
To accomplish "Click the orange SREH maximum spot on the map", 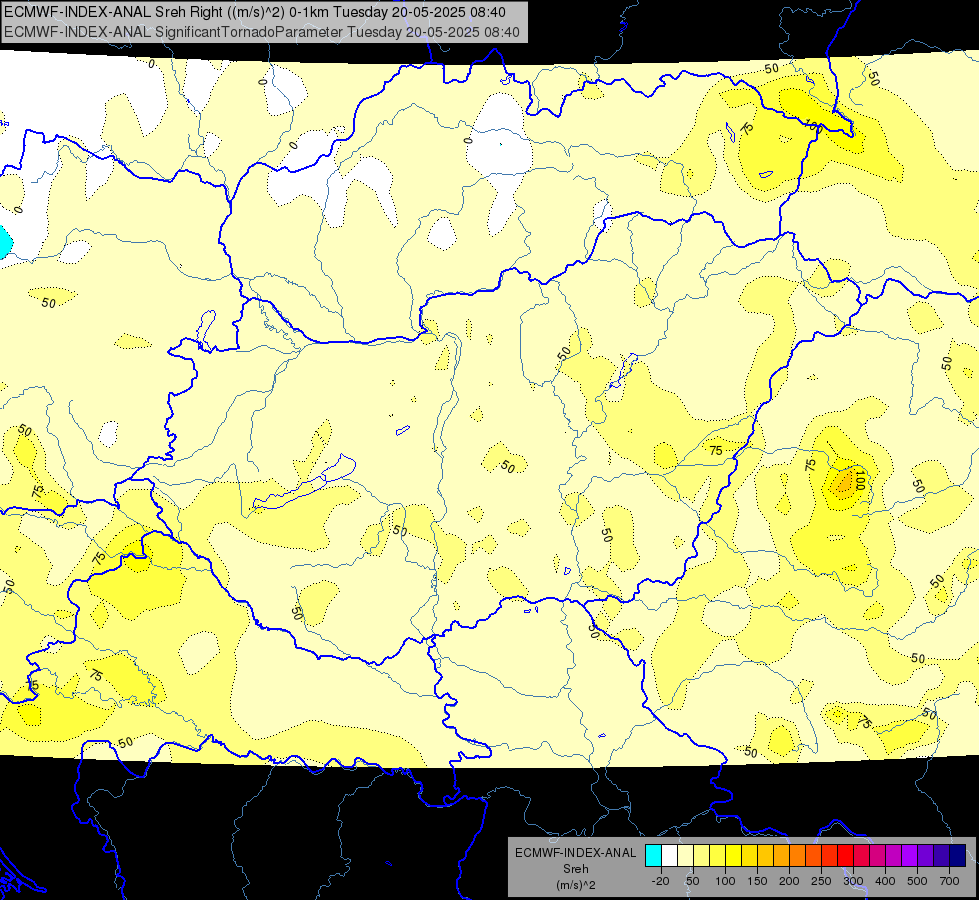I will pyautogui.click(x=844, y=482).
